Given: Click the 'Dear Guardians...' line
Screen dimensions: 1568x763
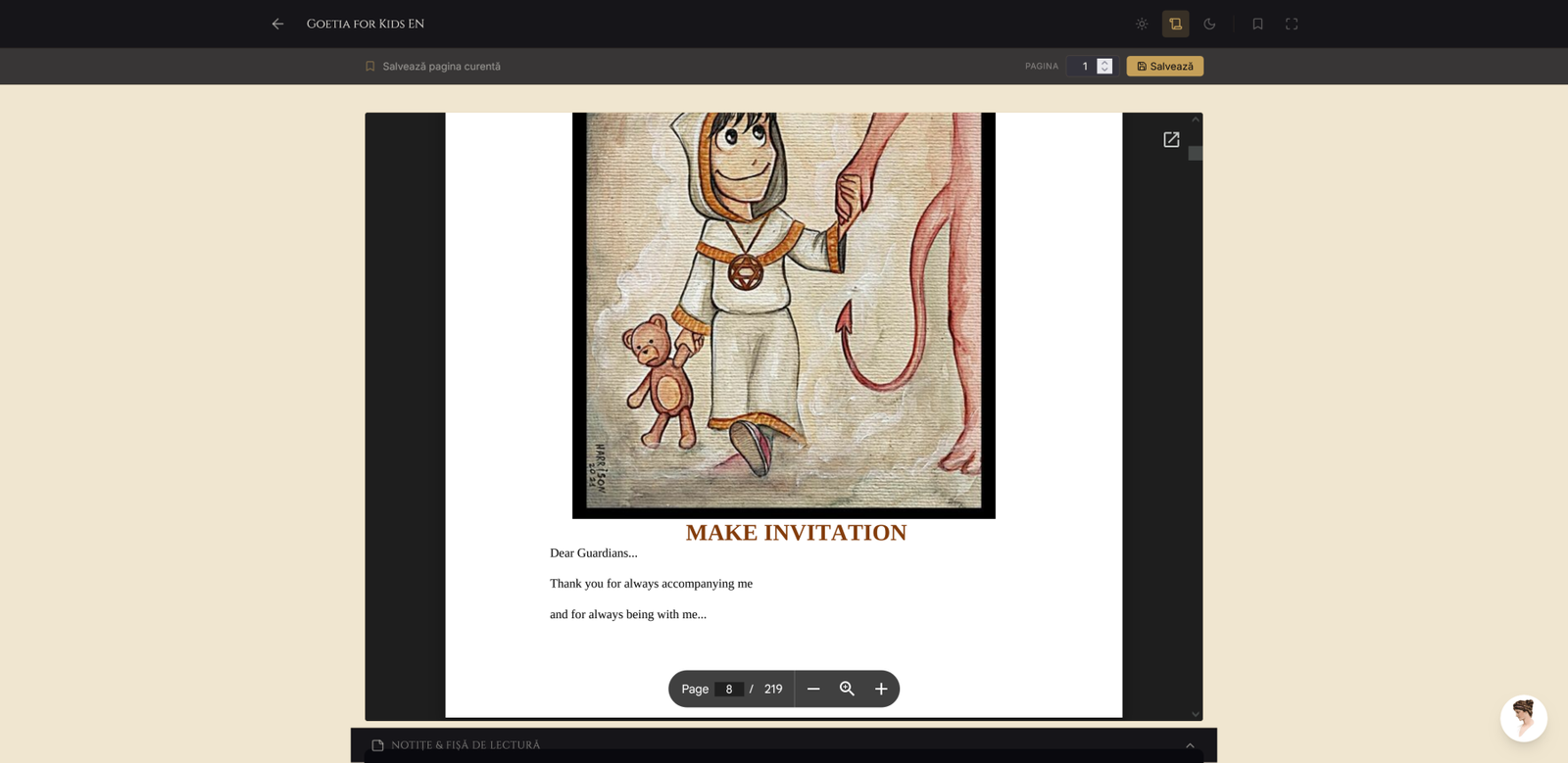Looking at the screenshot, I should [594, 553].
